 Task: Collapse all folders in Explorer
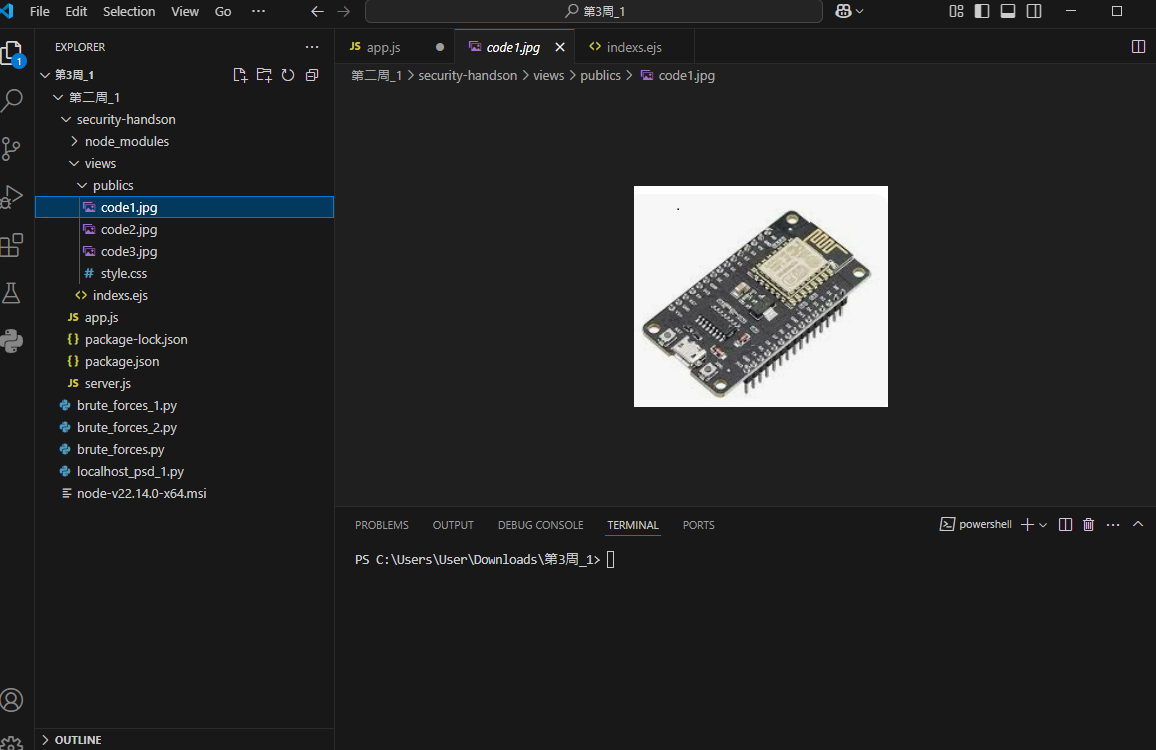tap(312, 75)
